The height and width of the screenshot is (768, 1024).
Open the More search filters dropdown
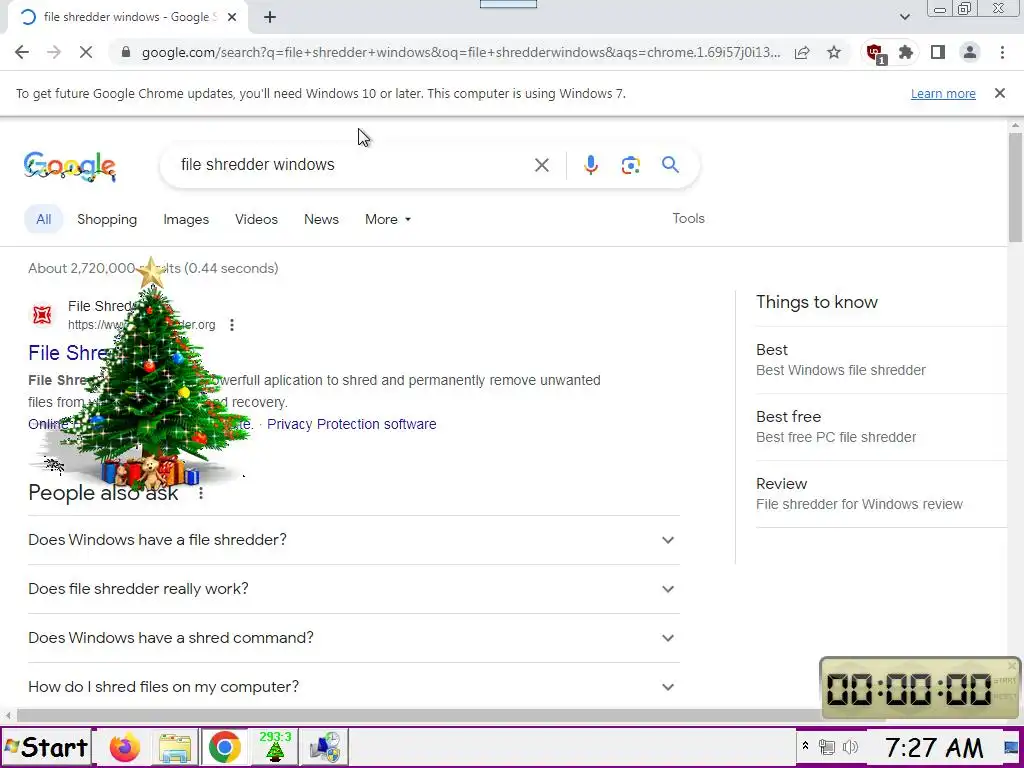388,219
